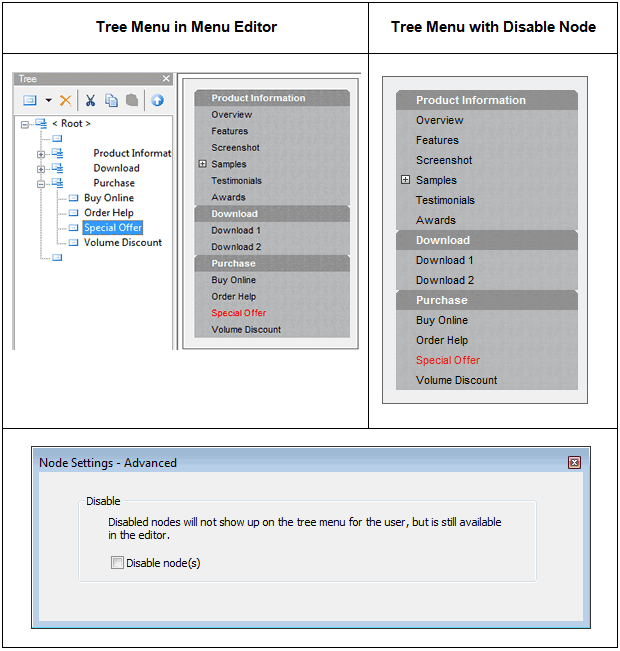Click Download 2 in editor preview menu
The image size is (620, 651).
coord(236,247)
